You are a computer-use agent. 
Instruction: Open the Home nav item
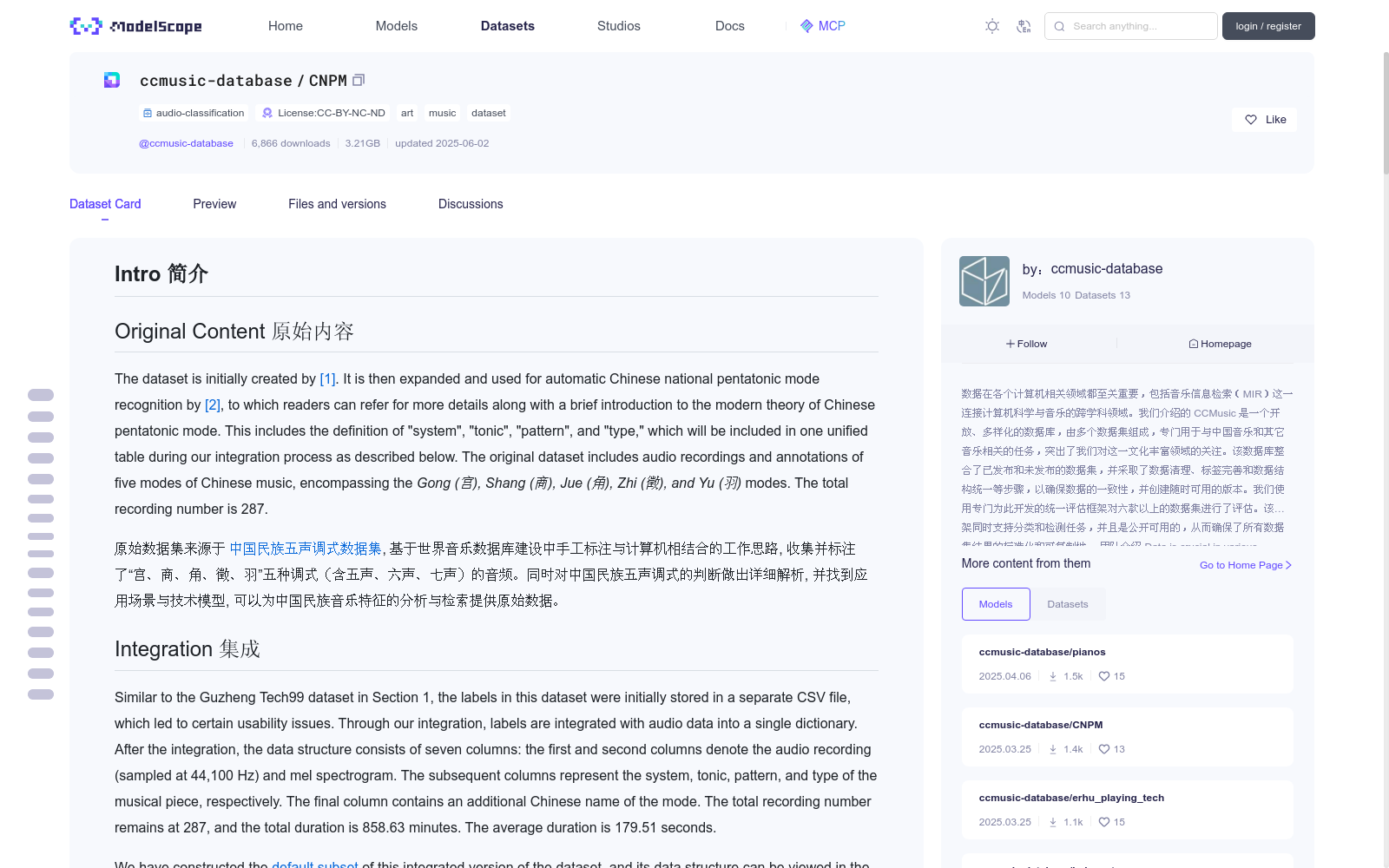286,26
